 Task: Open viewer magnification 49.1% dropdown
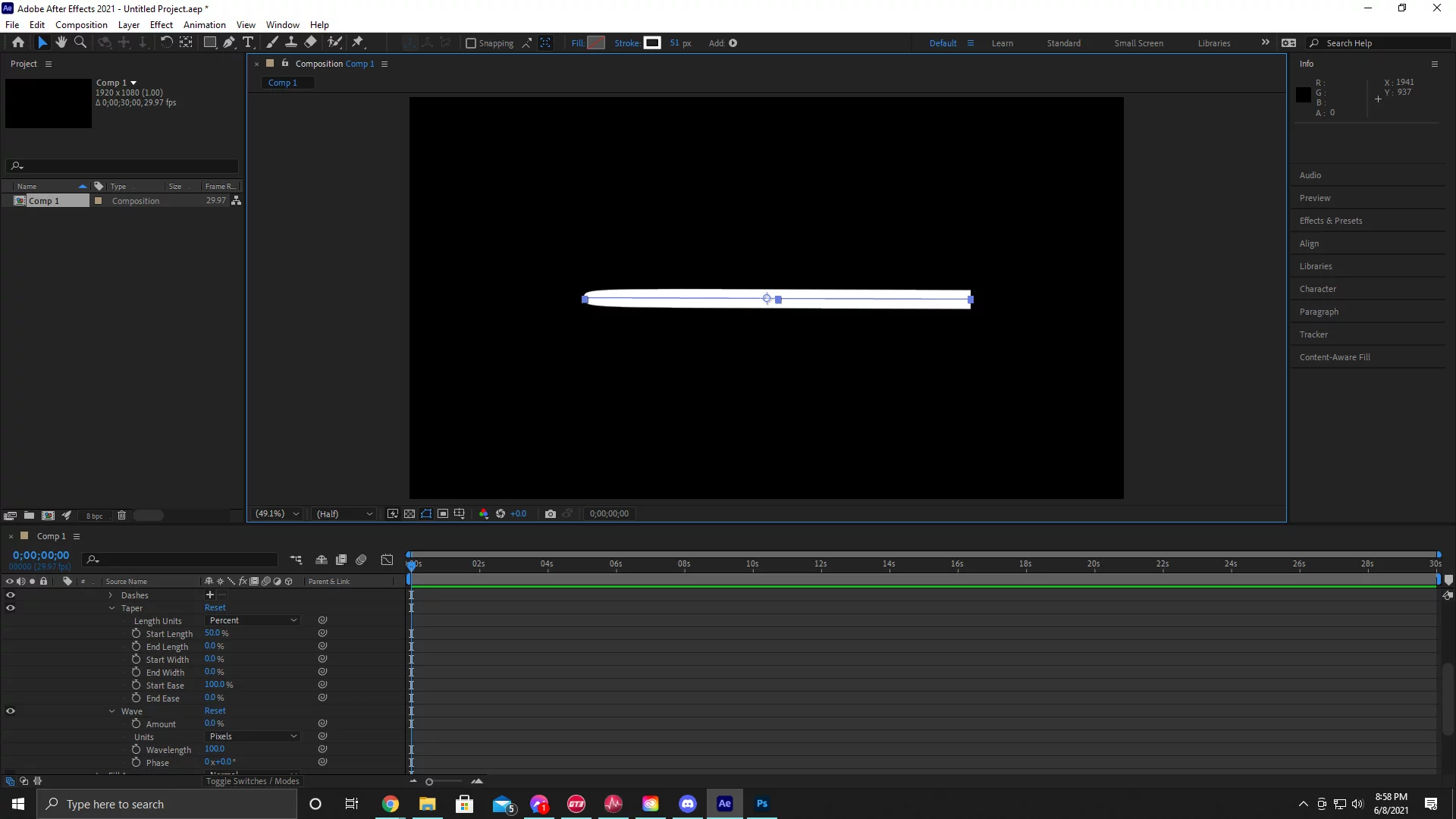tap(277, 514)
